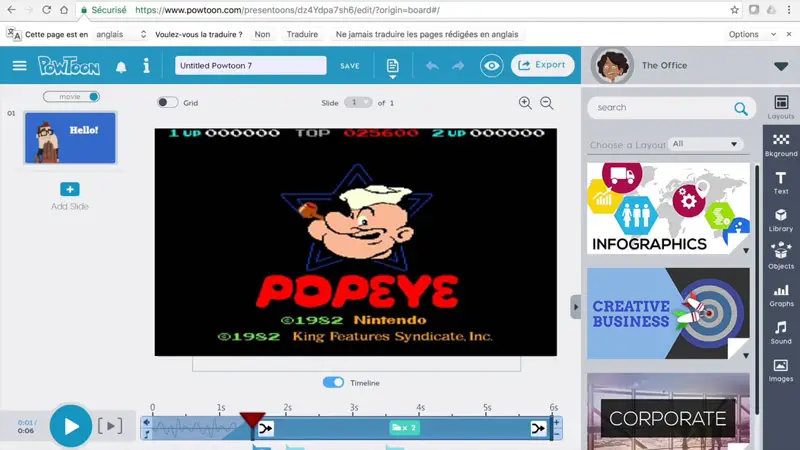The height and width of the screenshot is (450, 800).
Task: Remove a second from the timeline
Action: 557,434
